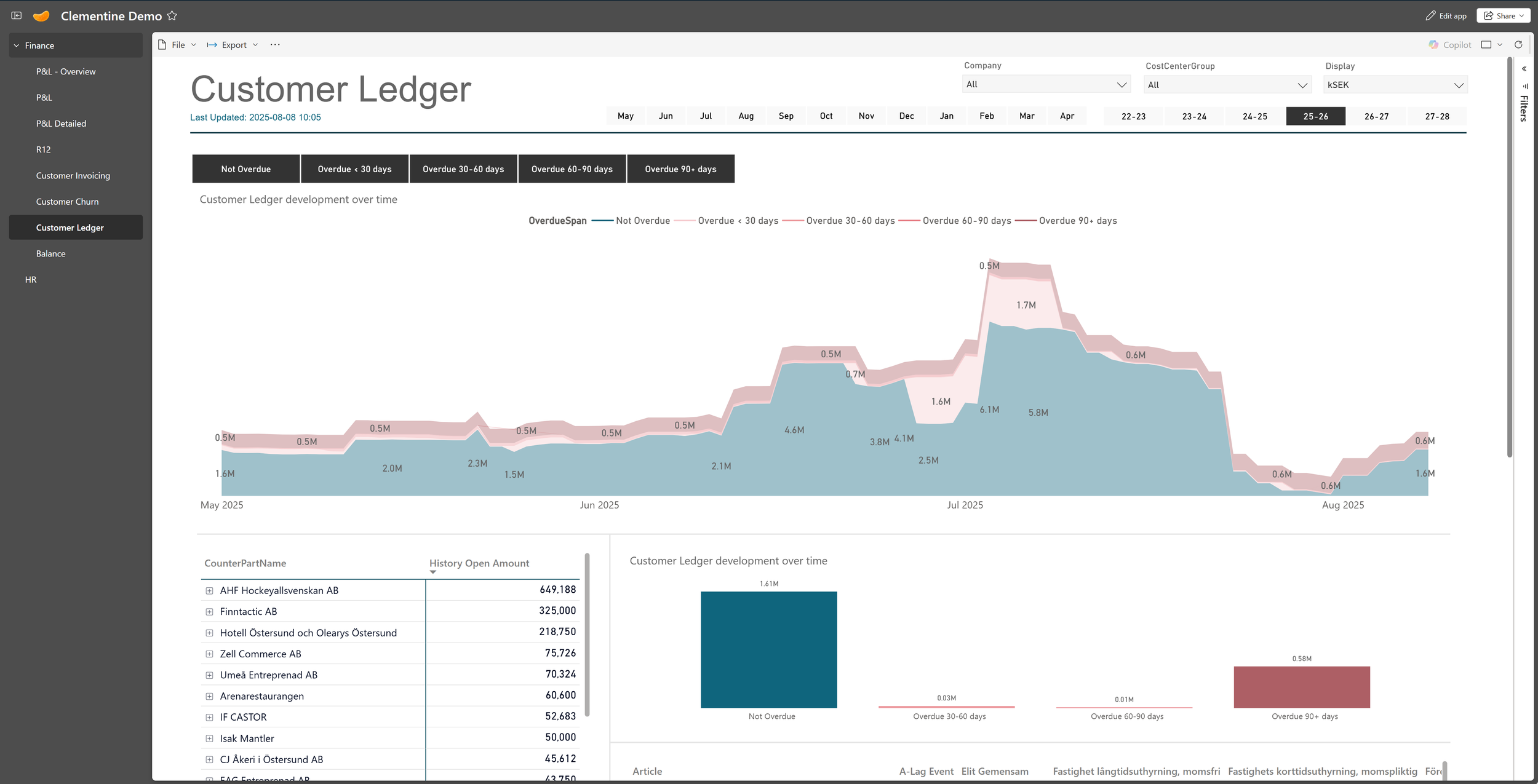Screen dimensions: 1538x784
Task: Click the favorite star next to Clementine Demo
Action: pos(172,16)
